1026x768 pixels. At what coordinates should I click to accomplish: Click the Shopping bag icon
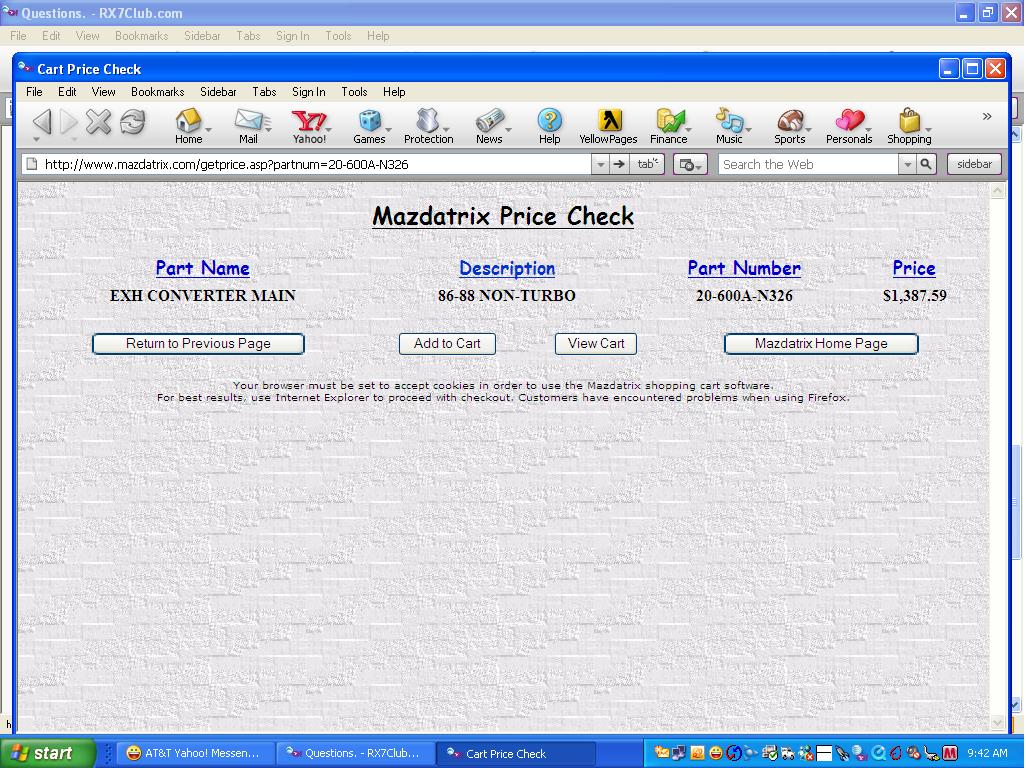[x=910, y=121]
